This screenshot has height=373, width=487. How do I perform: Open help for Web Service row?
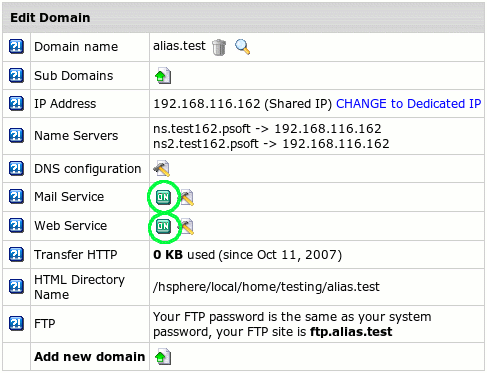tap(16, 225)
